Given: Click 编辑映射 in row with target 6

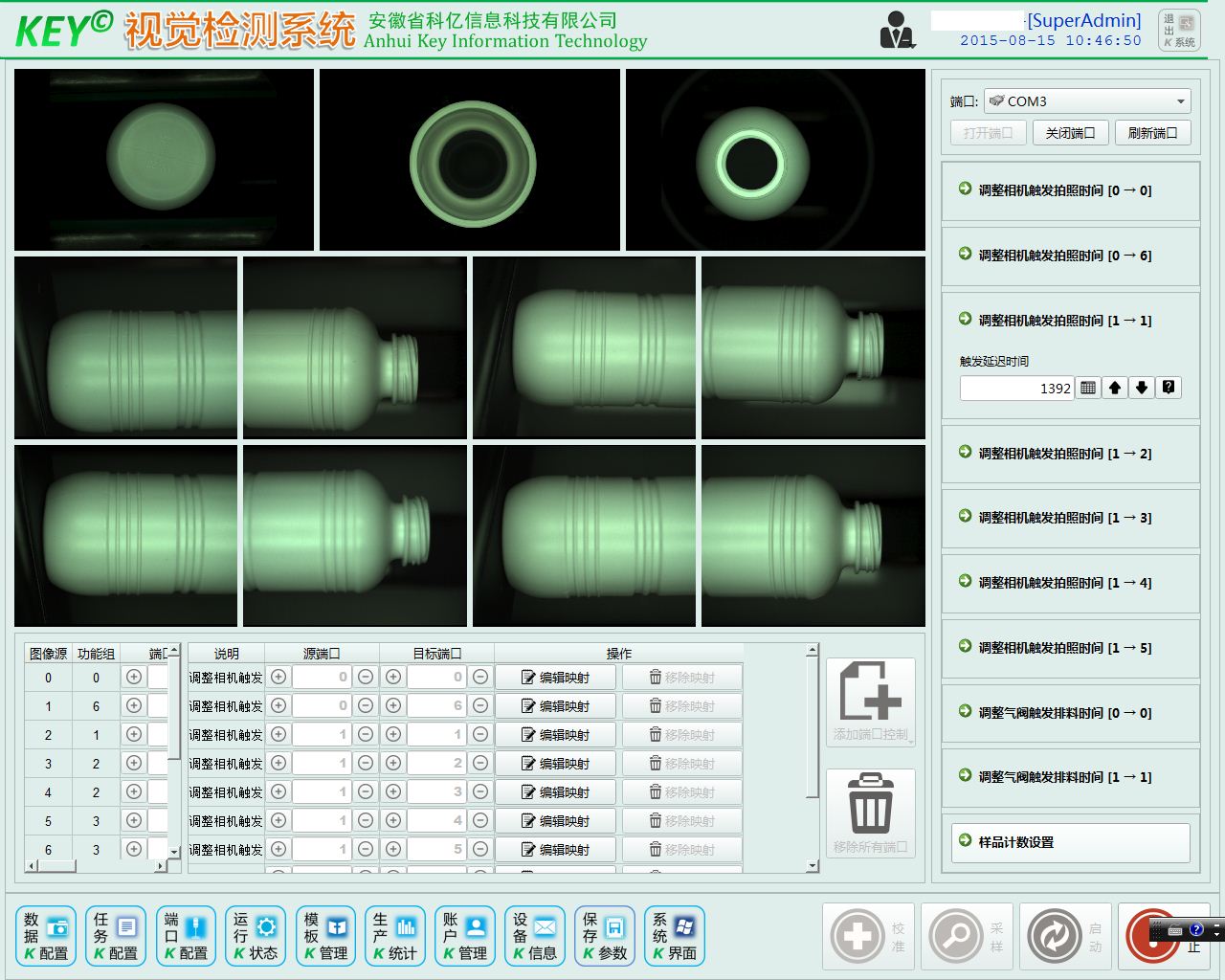Looking at the screenshot, I should coord(555,706).
